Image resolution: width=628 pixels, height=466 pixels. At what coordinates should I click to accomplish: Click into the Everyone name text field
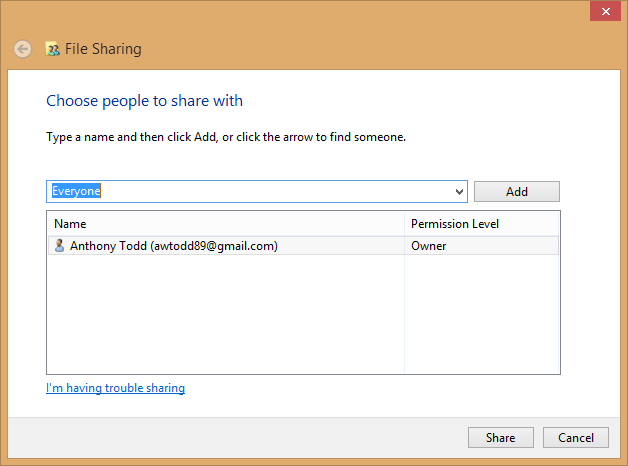tap(250, 191)
